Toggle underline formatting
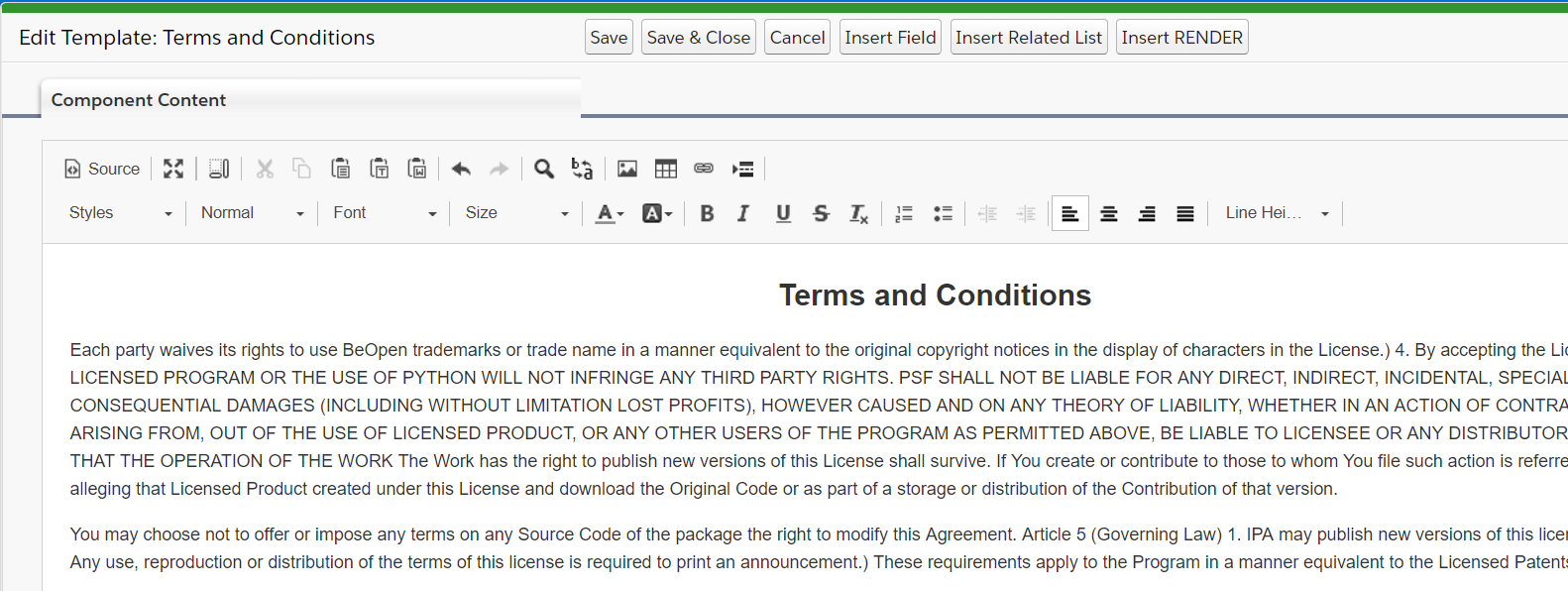The height and width of the screenshot is (591, 1568). [x=783, y=213]
